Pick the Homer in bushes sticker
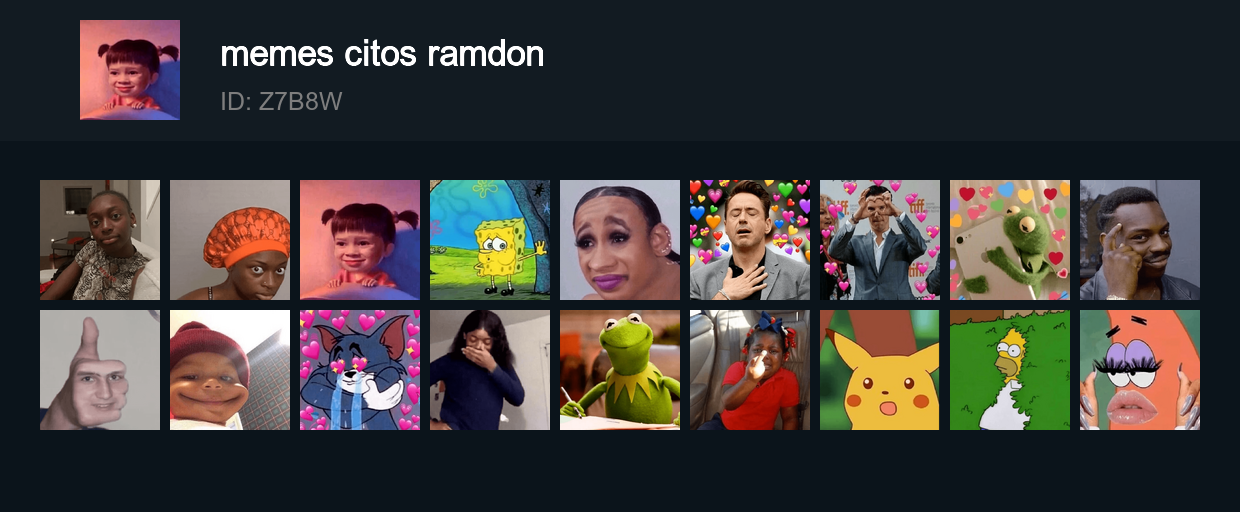Image resolution: width=1240 pixels, height=512 pixels. coord(1010,370)
